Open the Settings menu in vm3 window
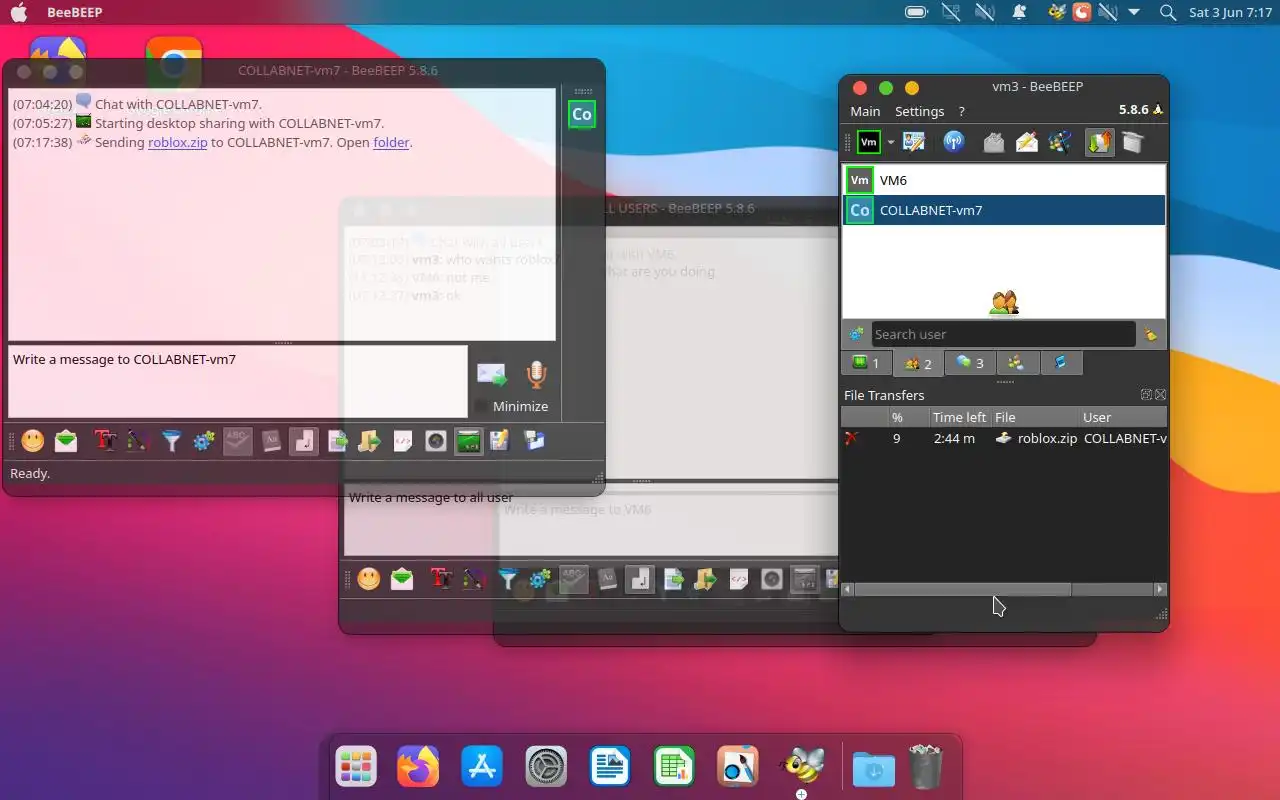The image size is (1280, 800). pyautogui.click(x=919, y=111)
